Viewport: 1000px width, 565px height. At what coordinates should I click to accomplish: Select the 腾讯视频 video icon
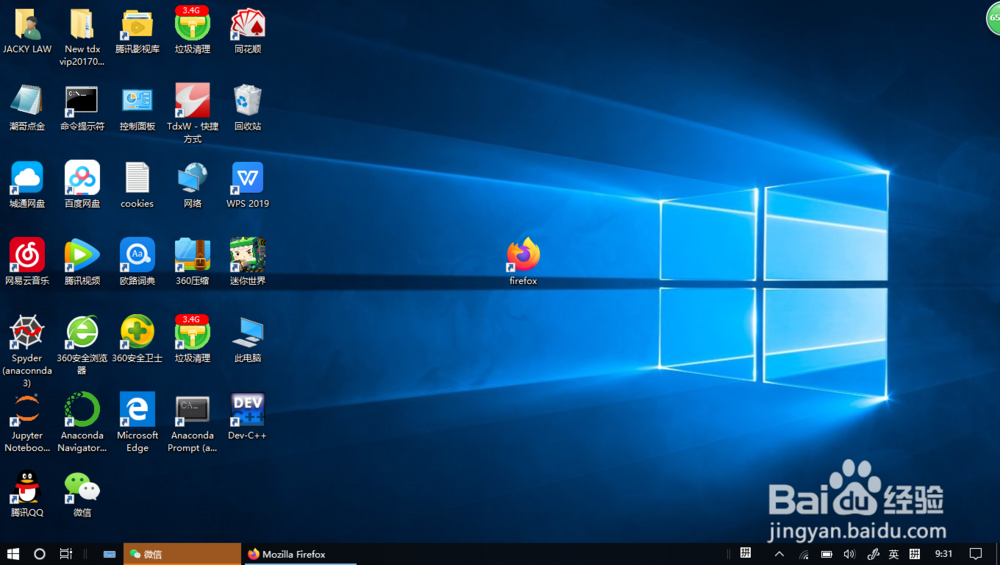click(82, 255)
